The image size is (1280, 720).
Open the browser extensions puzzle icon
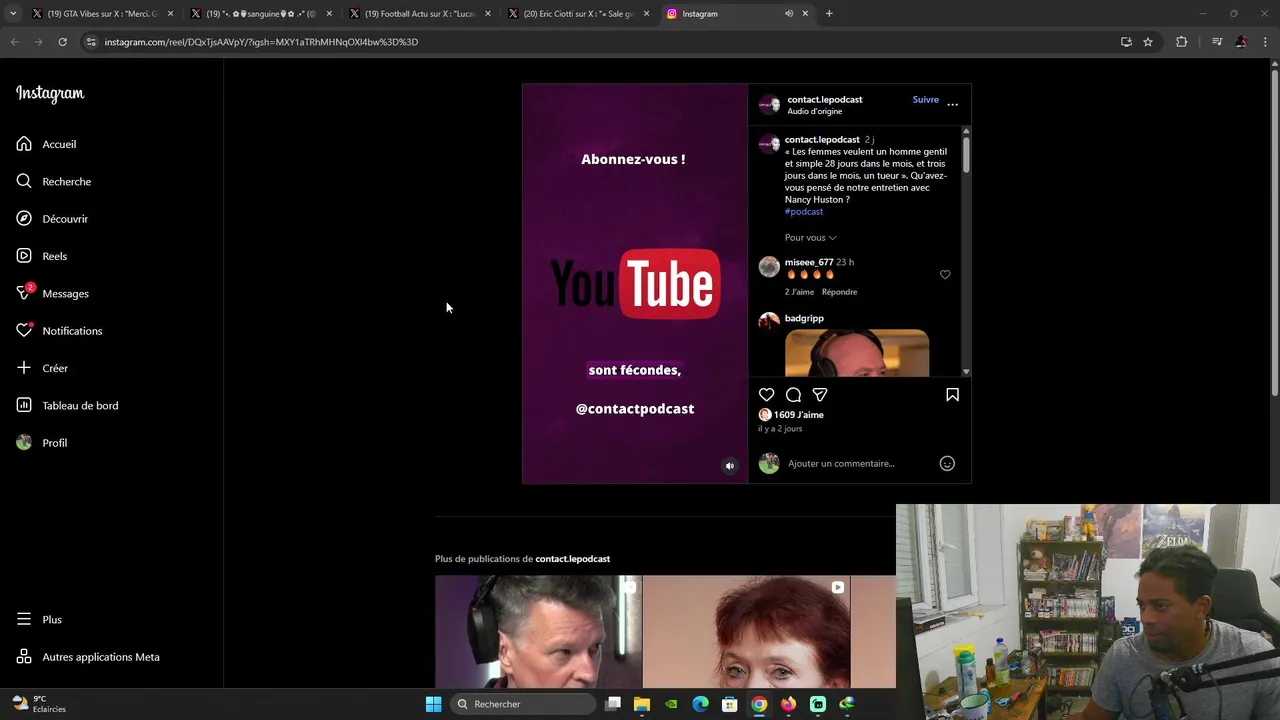pos(1181,42)
